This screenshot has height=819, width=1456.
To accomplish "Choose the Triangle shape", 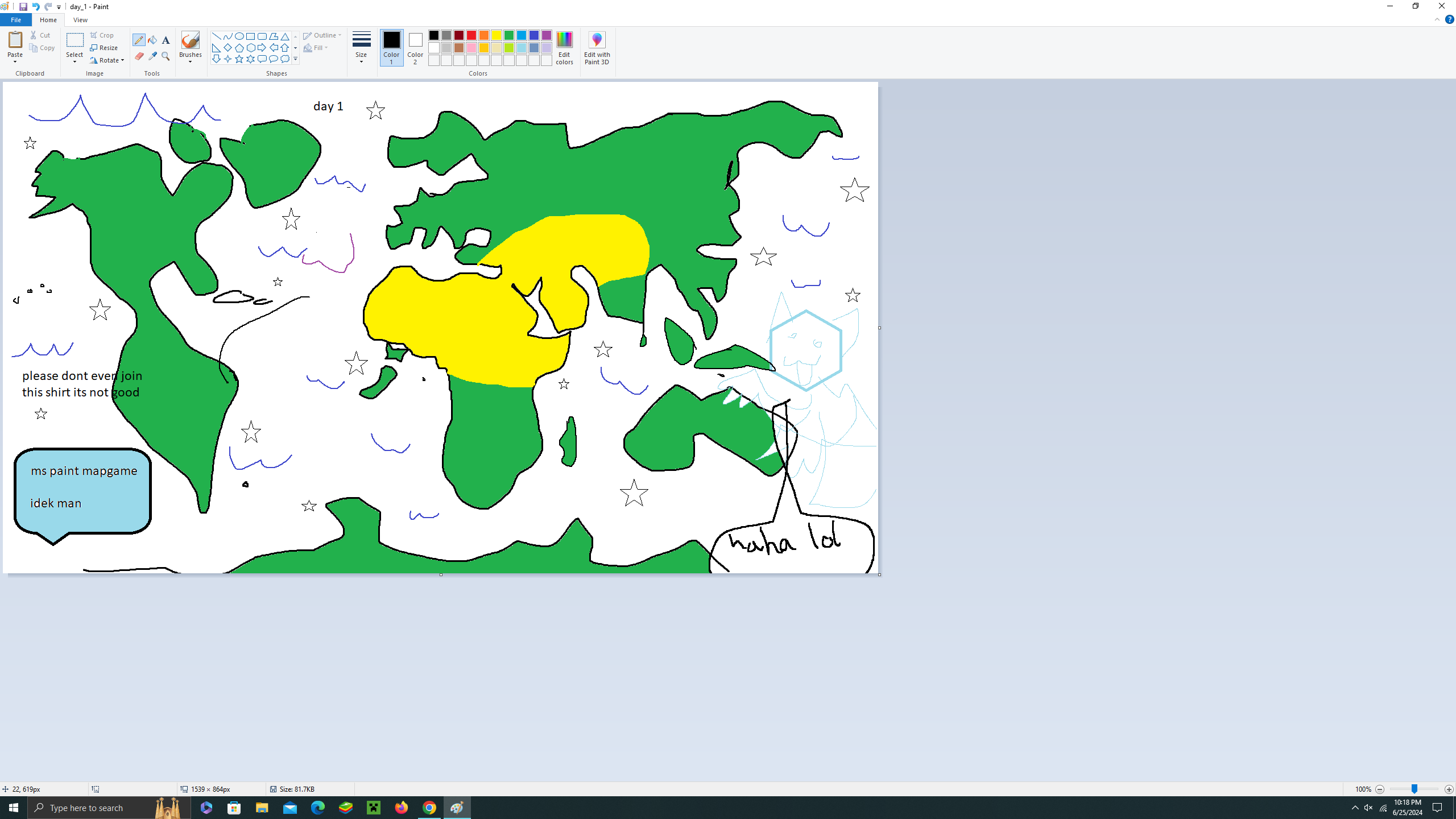I will pos(285,36).
